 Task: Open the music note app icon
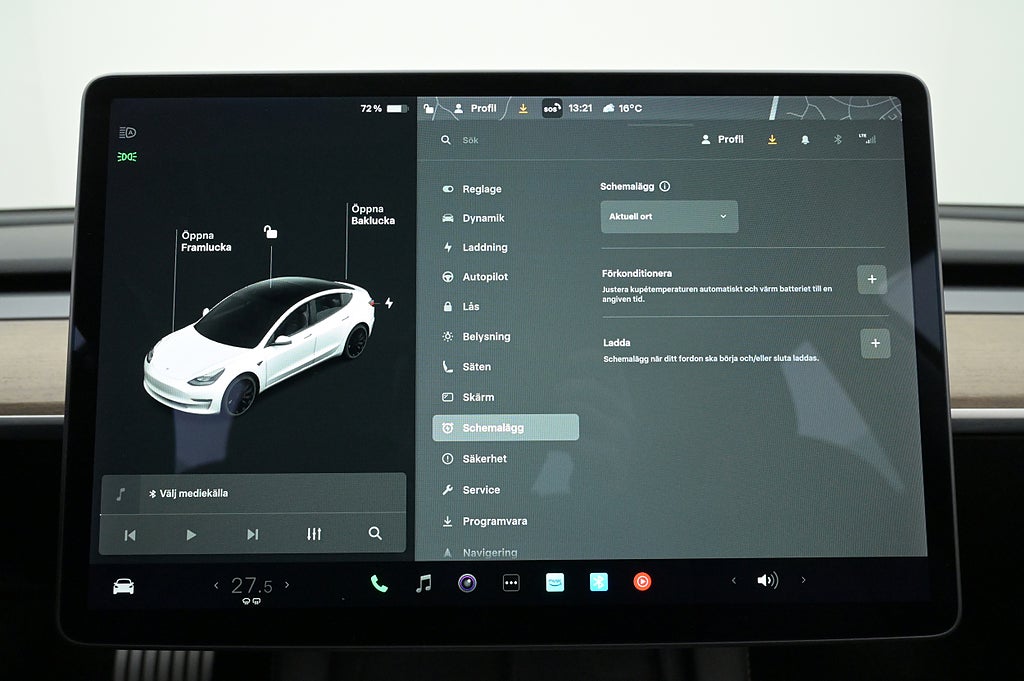[x=424, y=583]
